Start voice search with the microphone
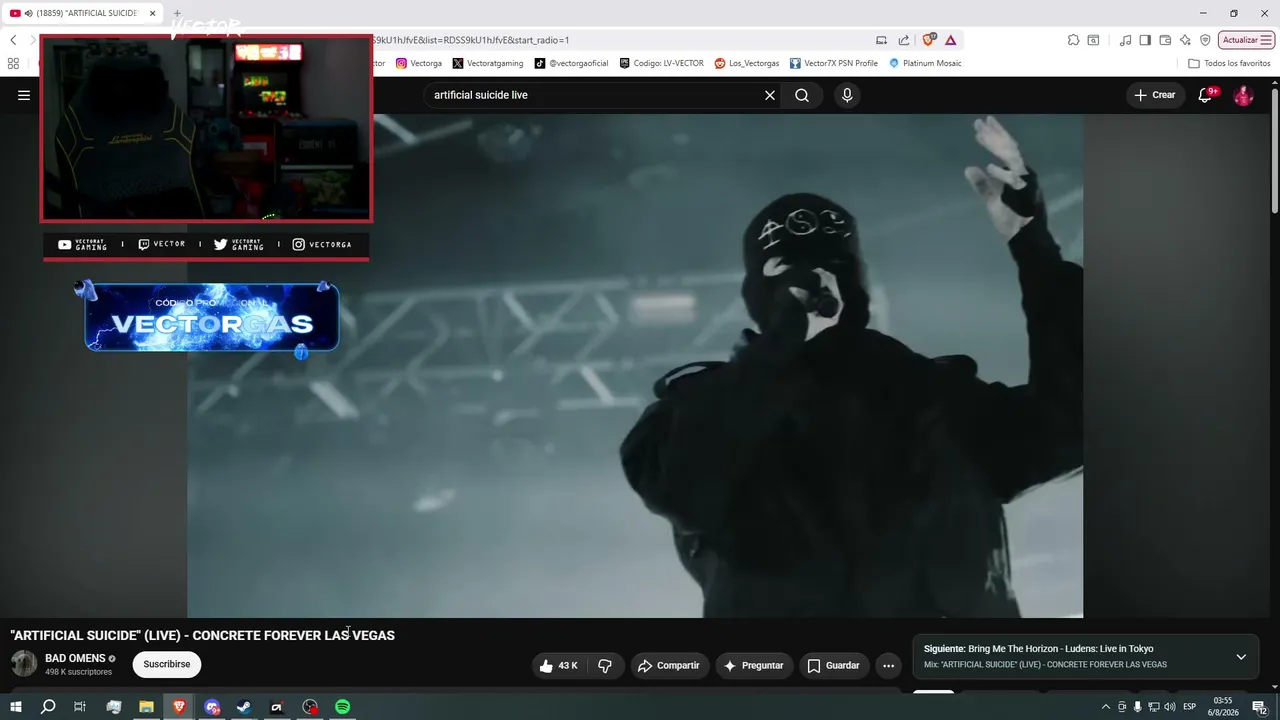The image size is (1280, 720). click(847, 95)
